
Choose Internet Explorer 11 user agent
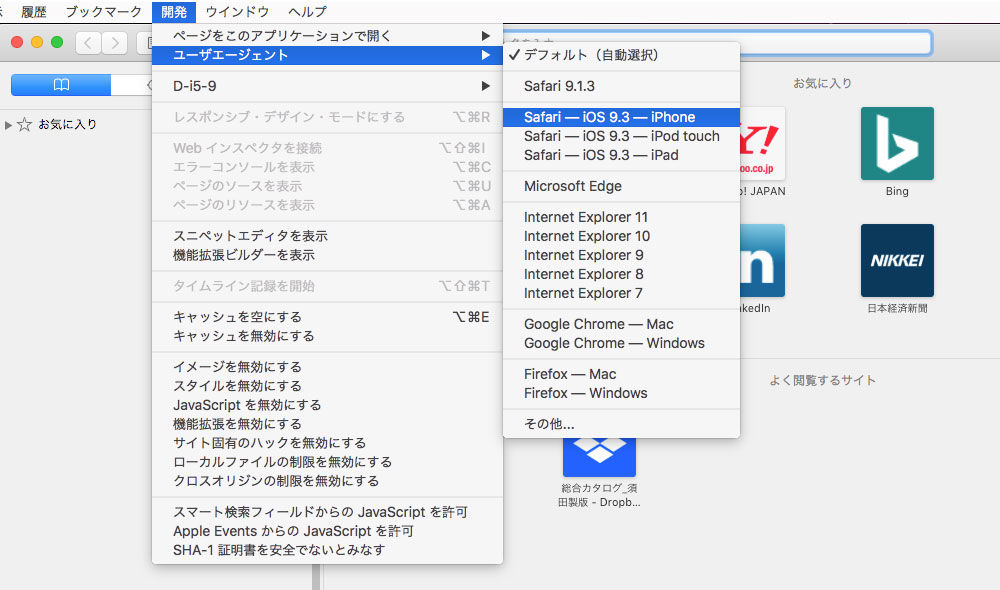pyautogui.click(x=621, y=218)
